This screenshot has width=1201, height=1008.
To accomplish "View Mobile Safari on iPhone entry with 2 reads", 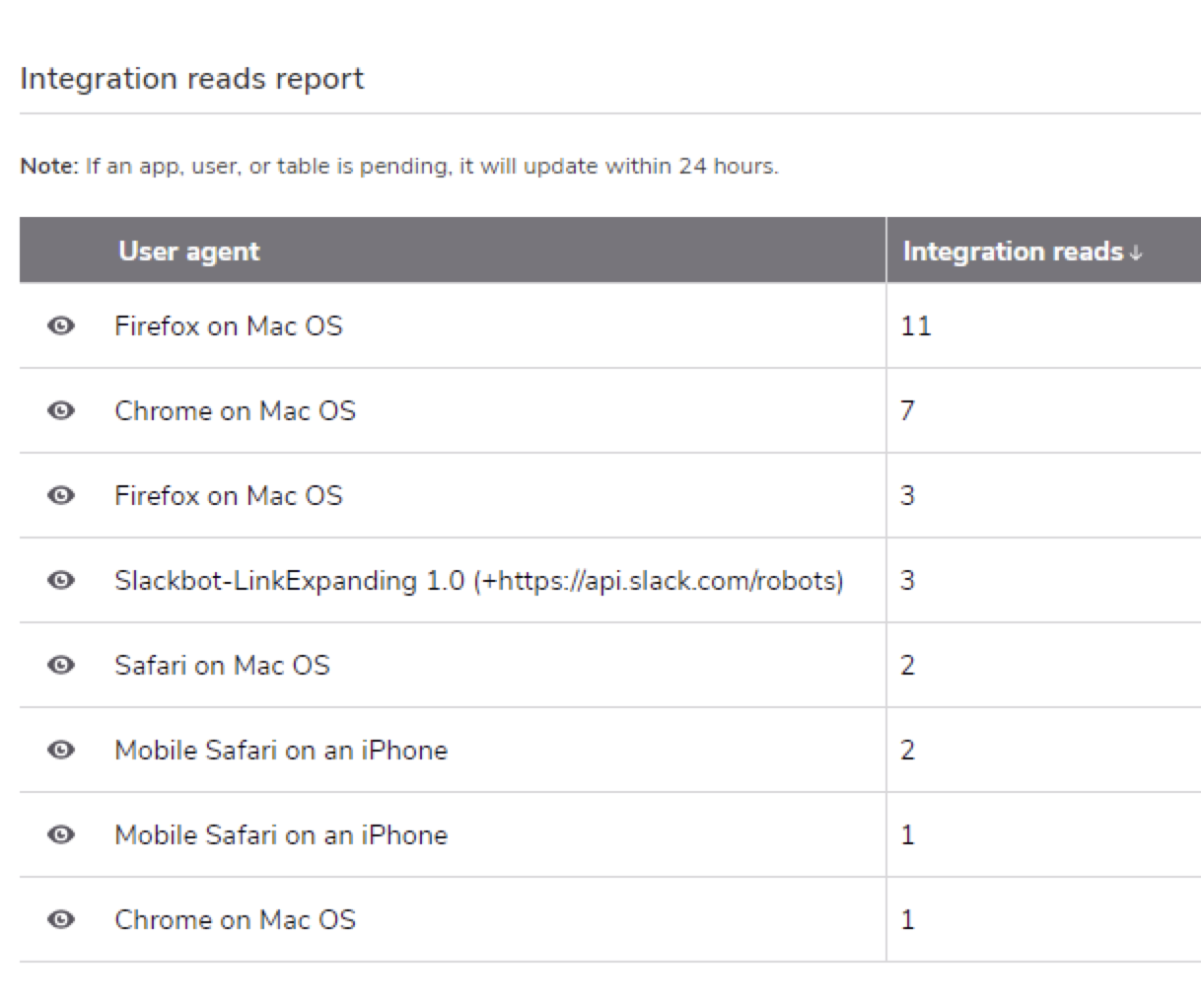I will 61,751.
